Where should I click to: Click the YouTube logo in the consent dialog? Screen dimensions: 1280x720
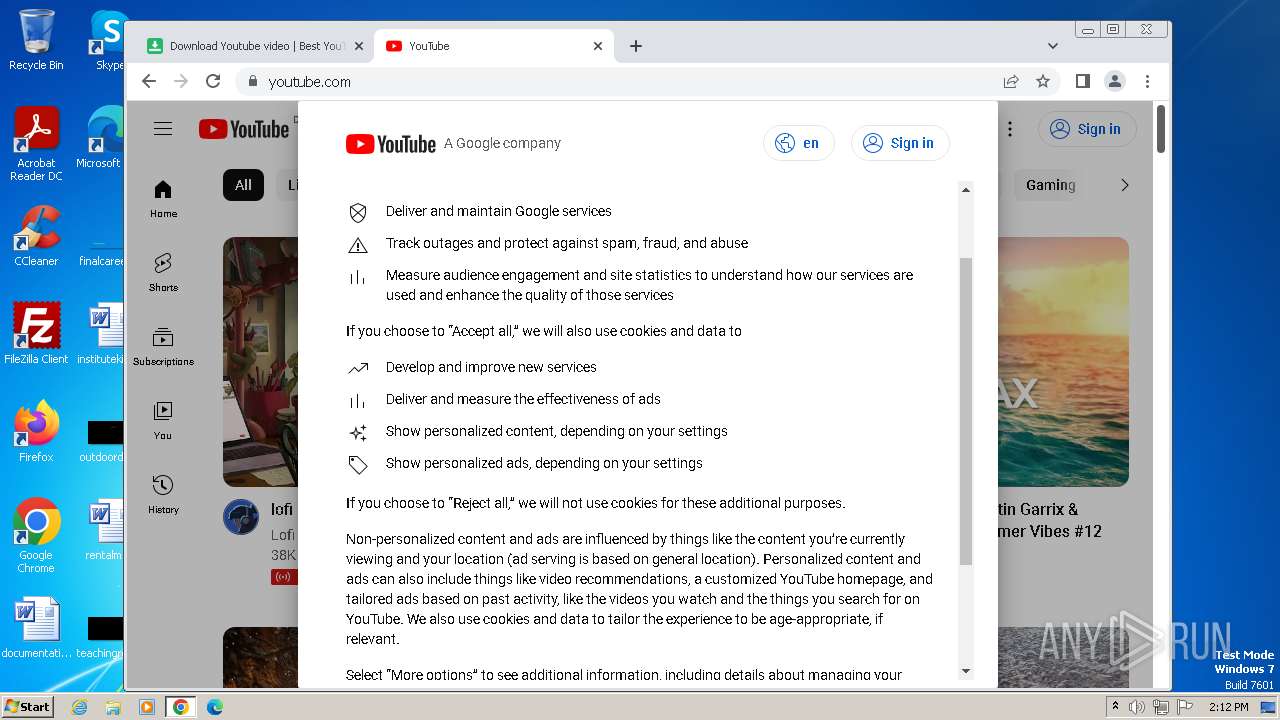(x=391, y=144)
